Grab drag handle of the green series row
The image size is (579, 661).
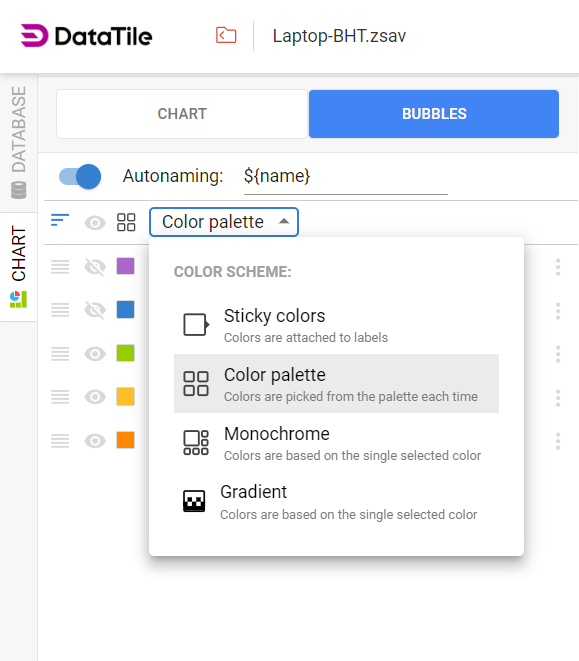(x=60, y=354)
